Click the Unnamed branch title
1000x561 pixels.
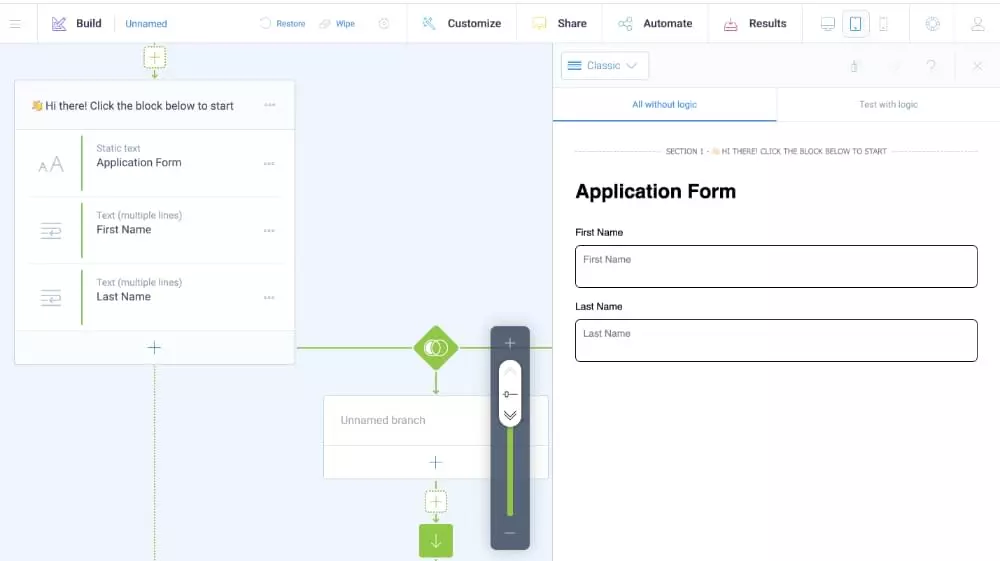[383, 420]
